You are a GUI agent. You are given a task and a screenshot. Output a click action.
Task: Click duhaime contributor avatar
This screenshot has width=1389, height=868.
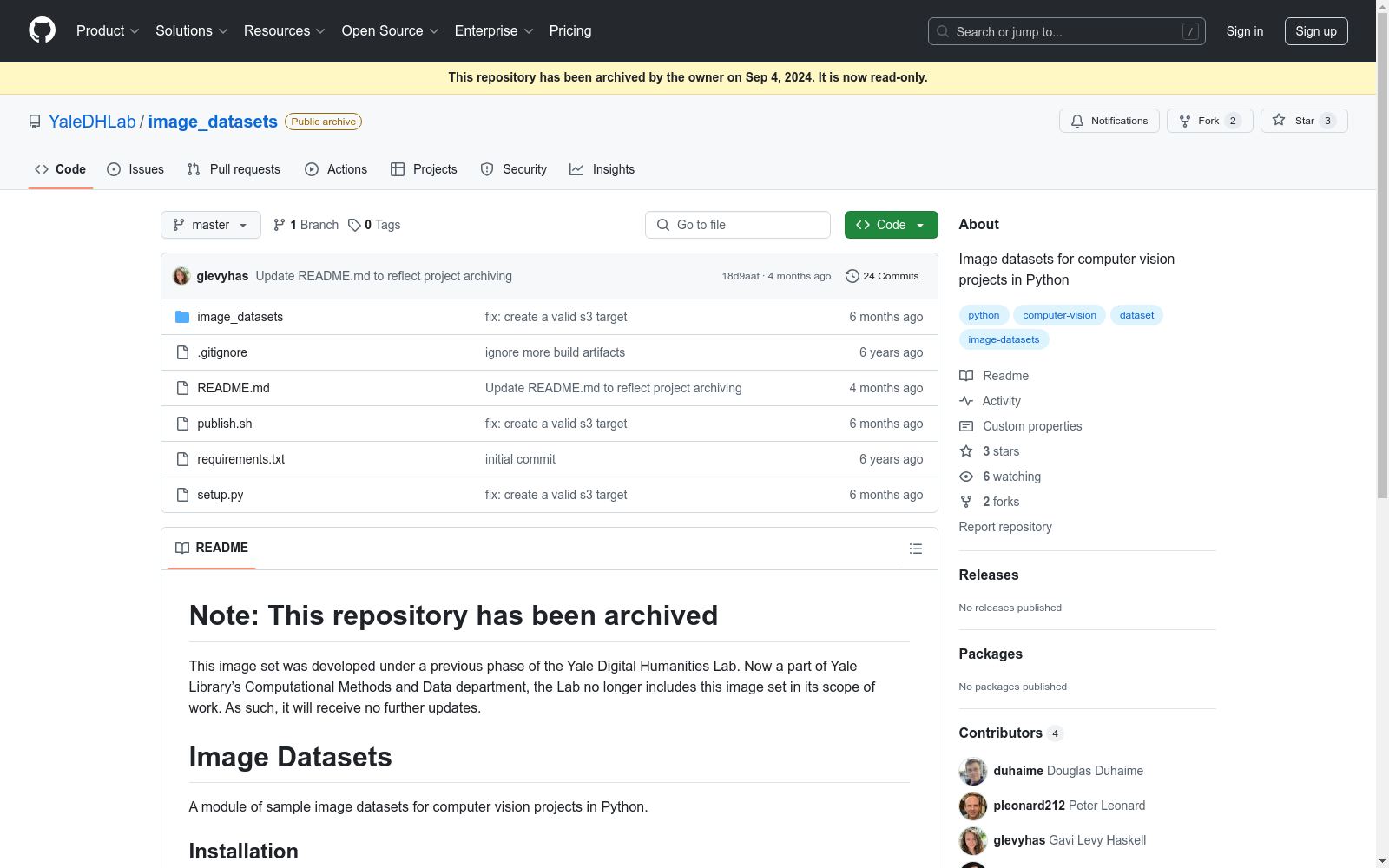973,771
